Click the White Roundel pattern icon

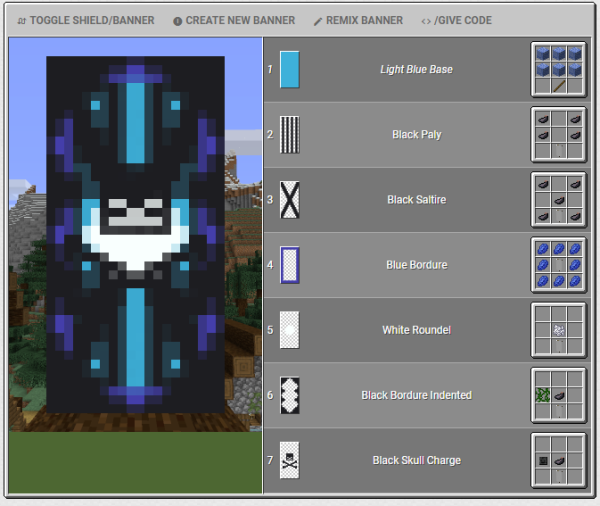tap(290, 330)
